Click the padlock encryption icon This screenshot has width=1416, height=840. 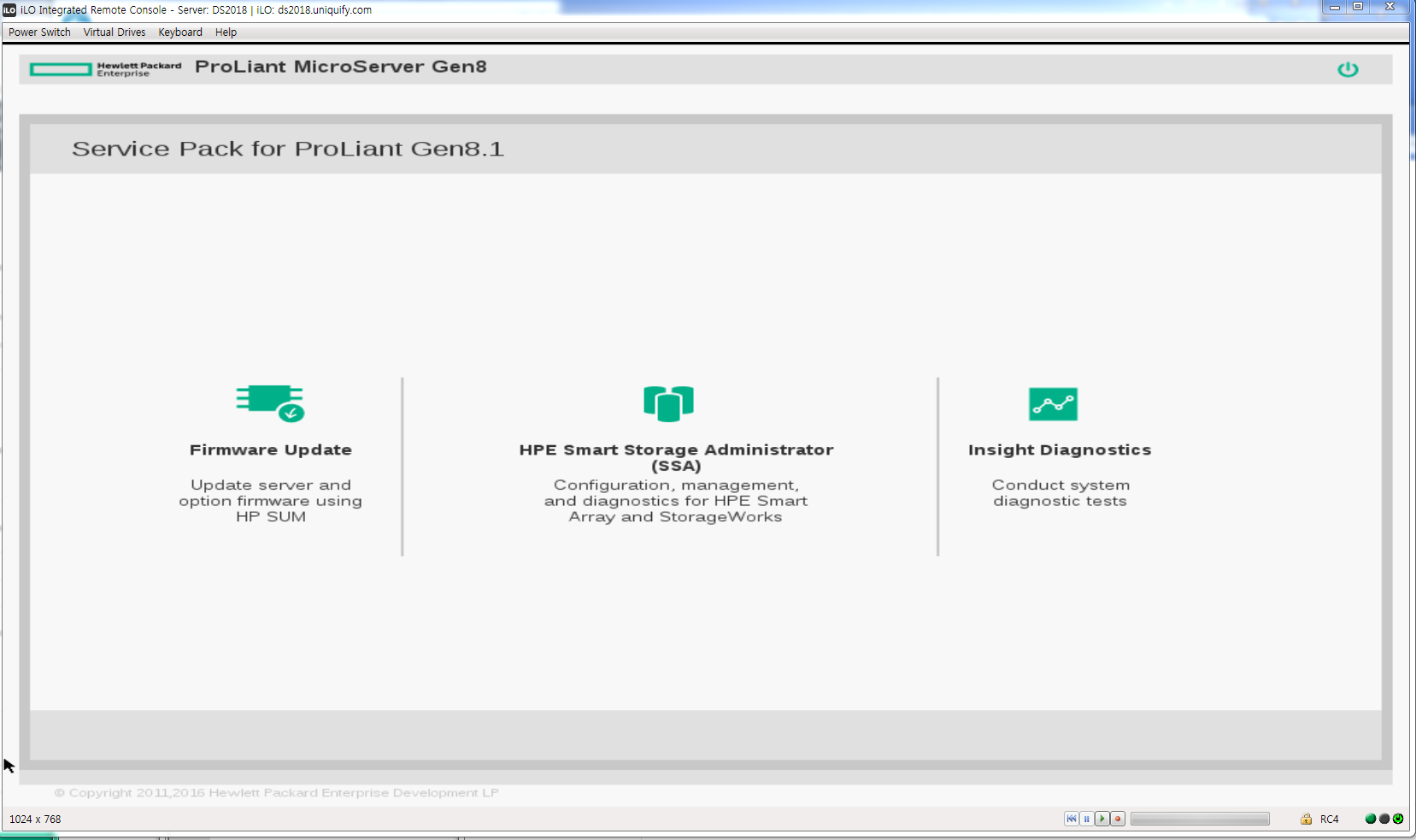(x=1306, y=819)
